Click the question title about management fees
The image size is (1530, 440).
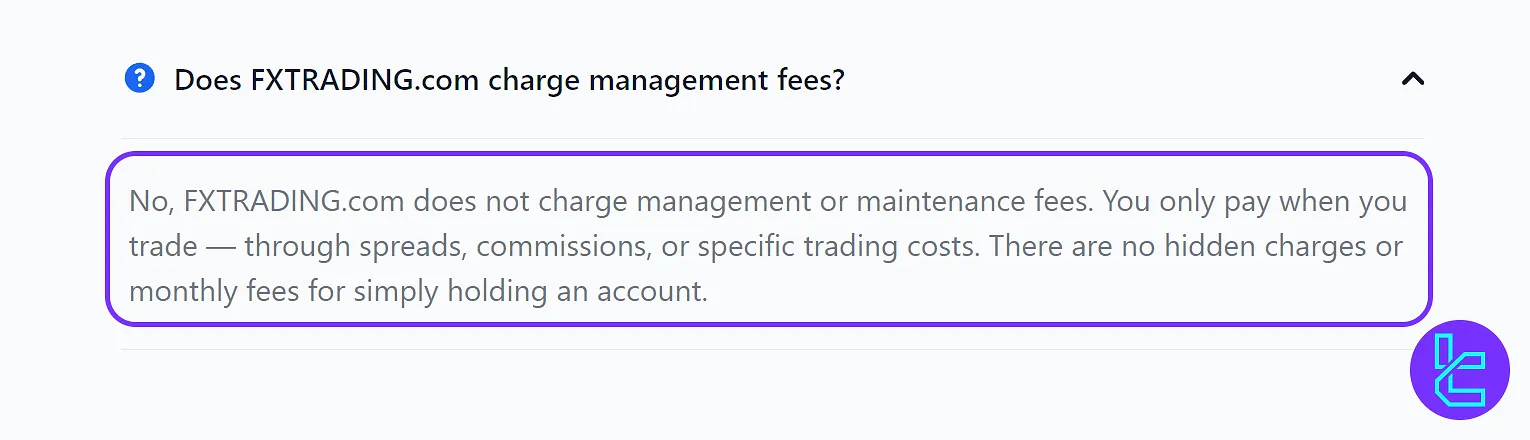click(x=509, y=79)
